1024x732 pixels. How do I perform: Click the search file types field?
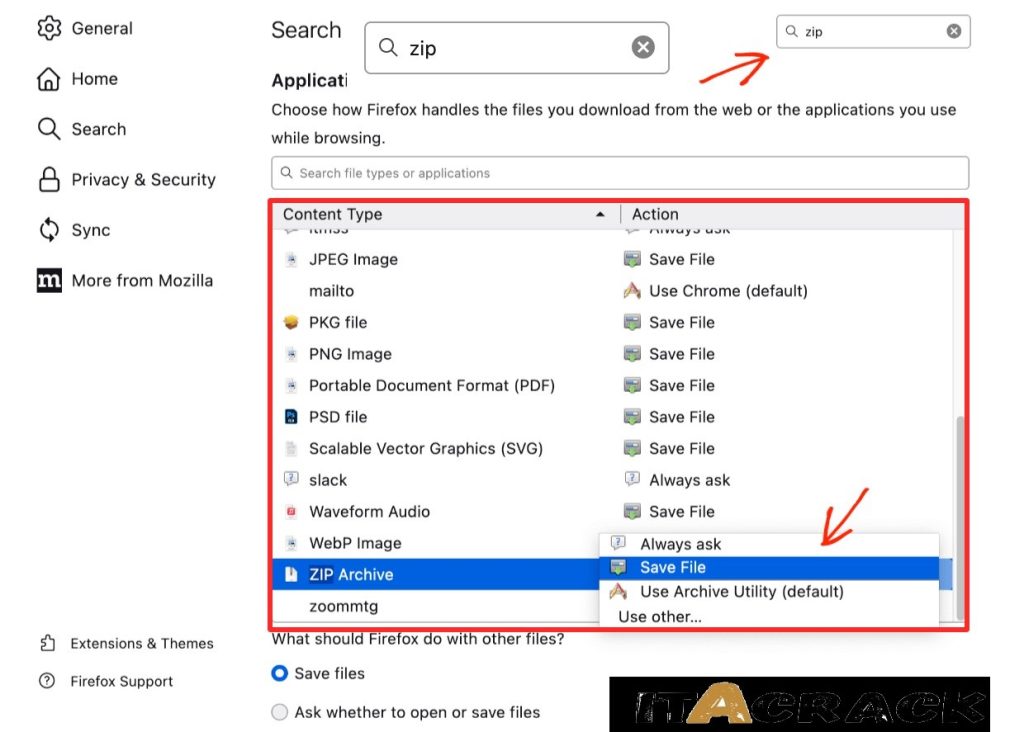620,172
